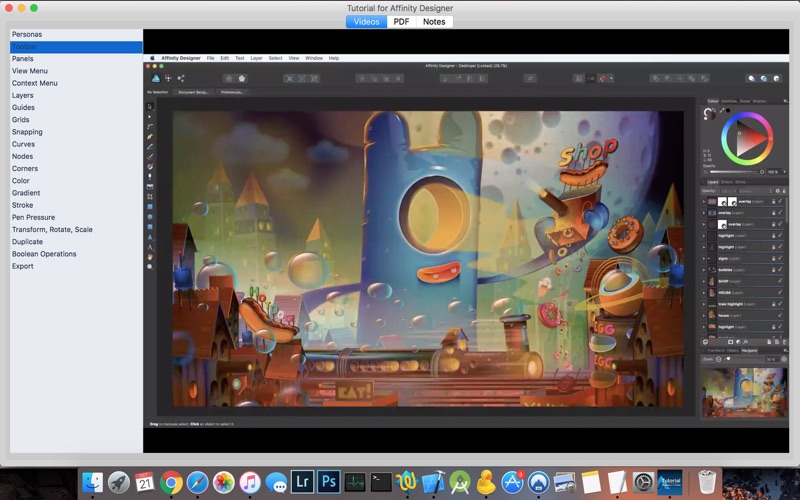
Task: Expand the bubbles layer
Action: pyautogui.click(x=704, y=270)
